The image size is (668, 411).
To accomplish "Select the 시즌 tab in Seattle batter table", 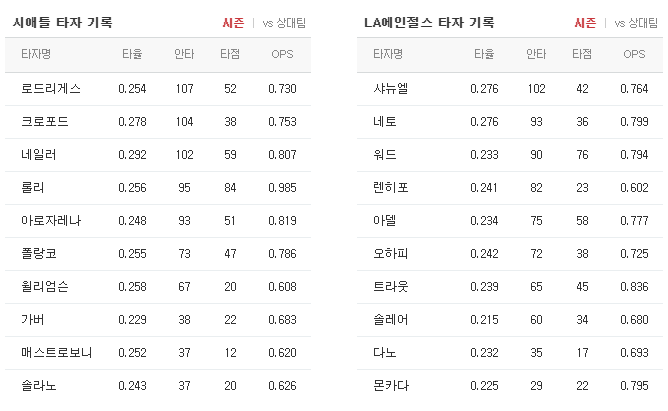I will pos(233,23).
